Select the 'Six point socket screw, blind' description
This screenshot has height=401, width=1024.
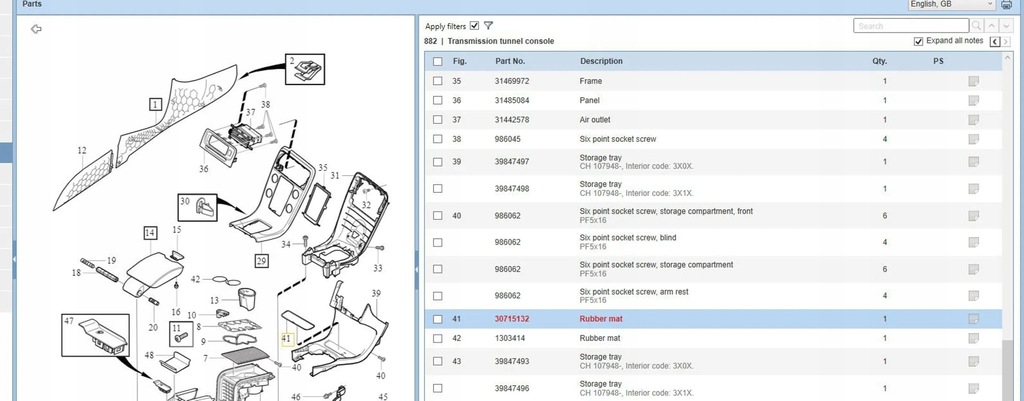point(628,238)
